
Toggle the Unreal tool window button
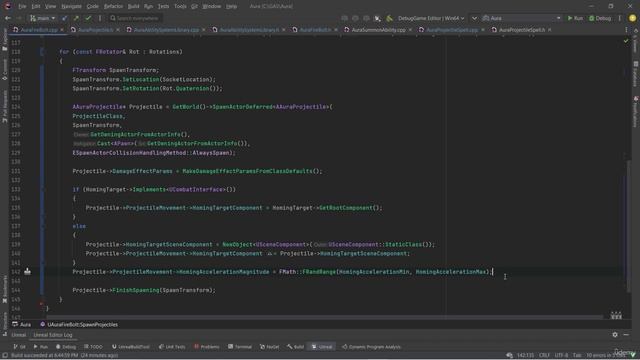click(x=322, y=347)
